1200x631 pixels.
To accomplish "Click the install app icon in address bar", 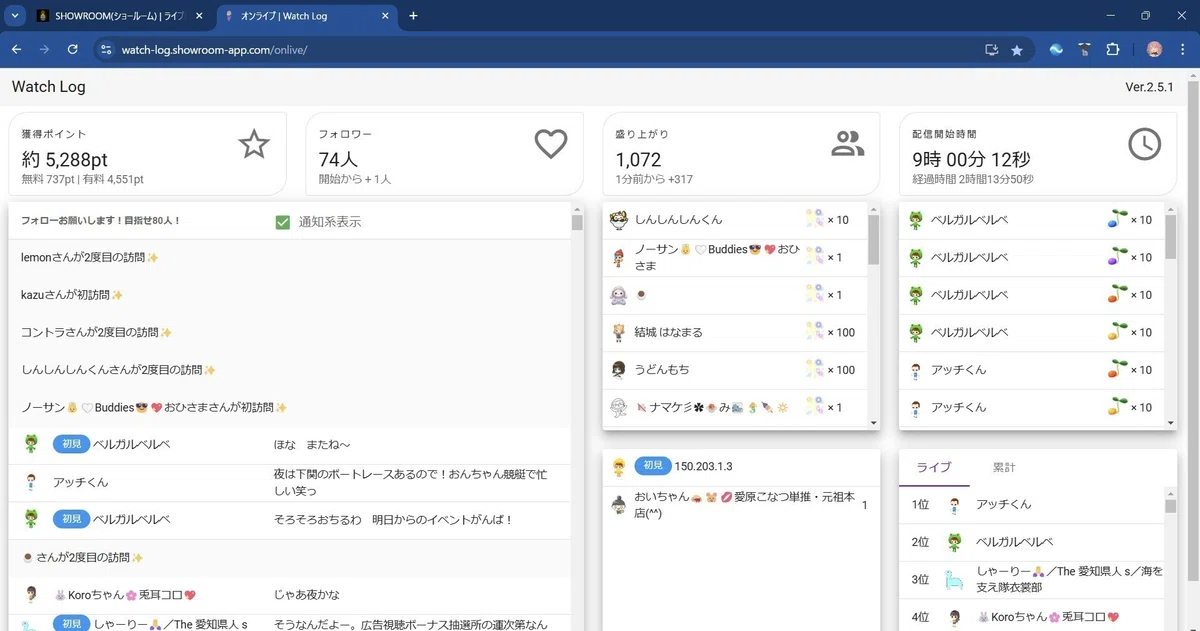I will tap(991, 49).
